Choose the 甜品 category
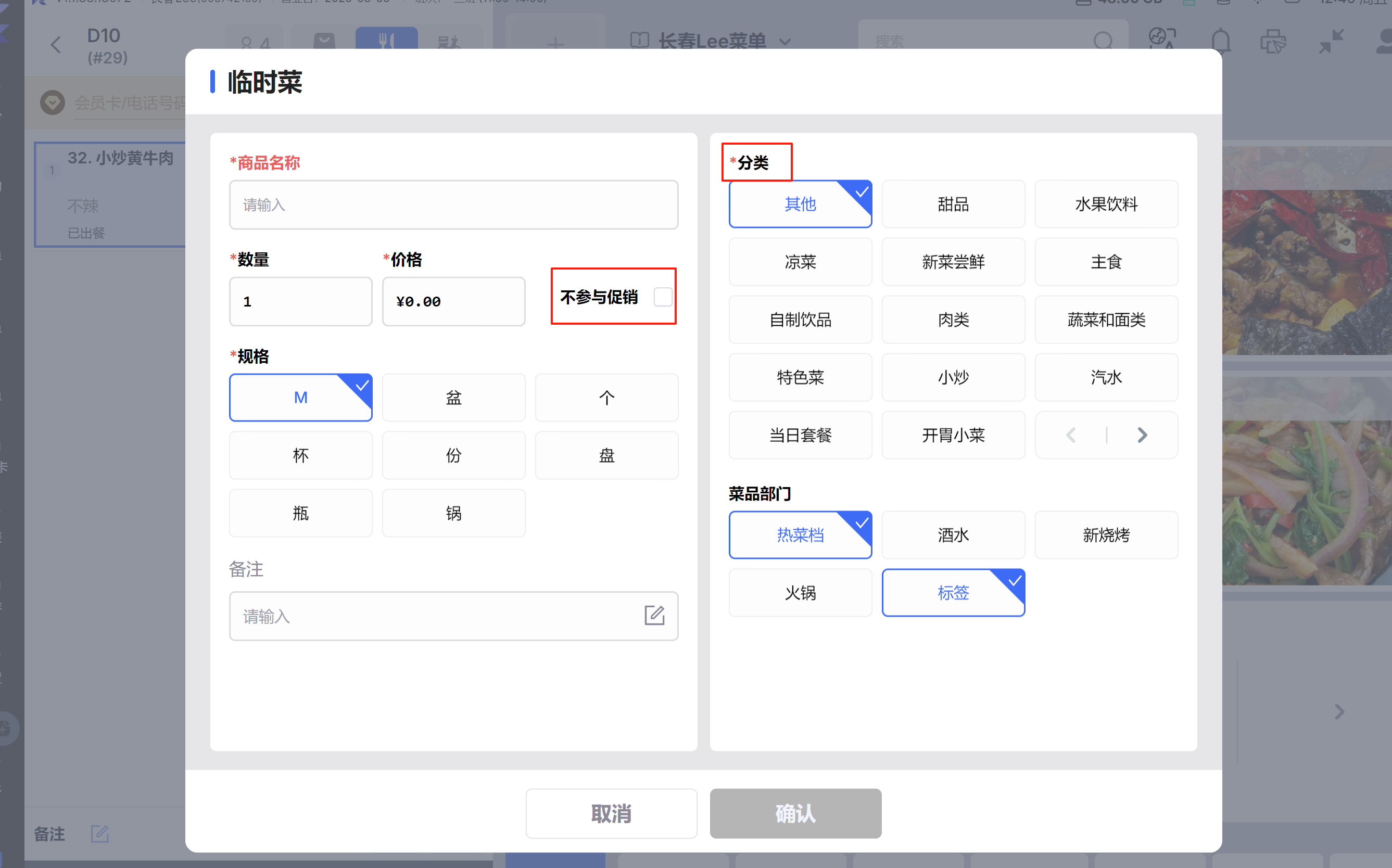This screenshot has width=1392, height=868. [x=953, y=204]
